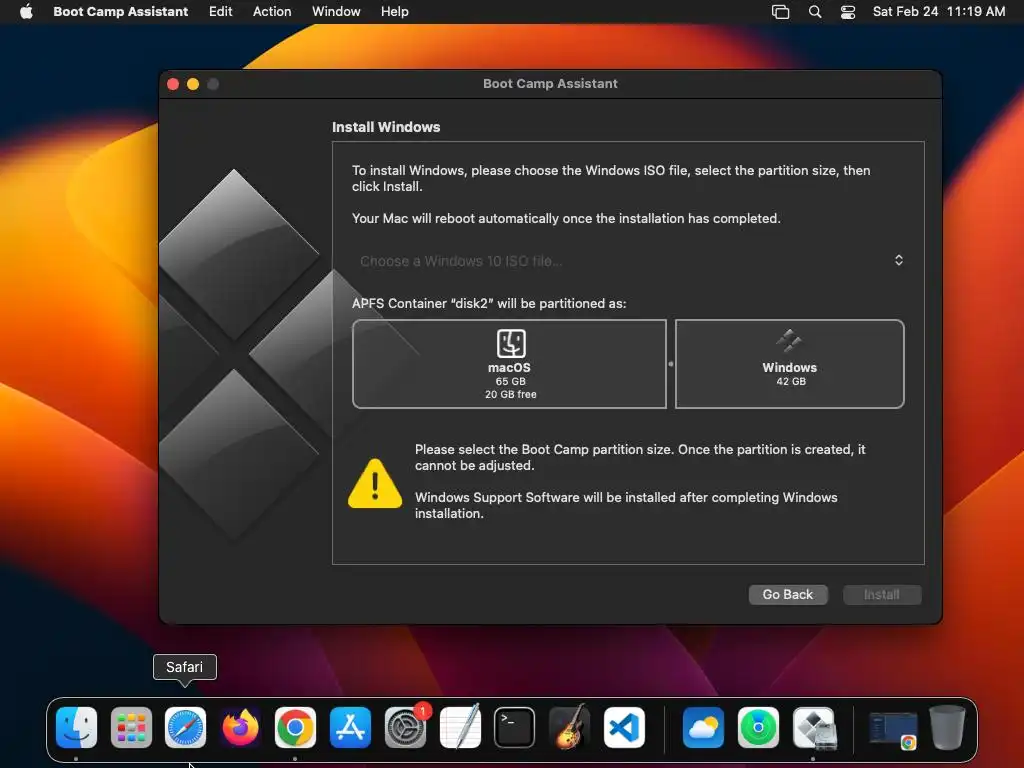Select the Windows partition box
Viewport: 1024px width, 768px height.
tap(790, 364)
